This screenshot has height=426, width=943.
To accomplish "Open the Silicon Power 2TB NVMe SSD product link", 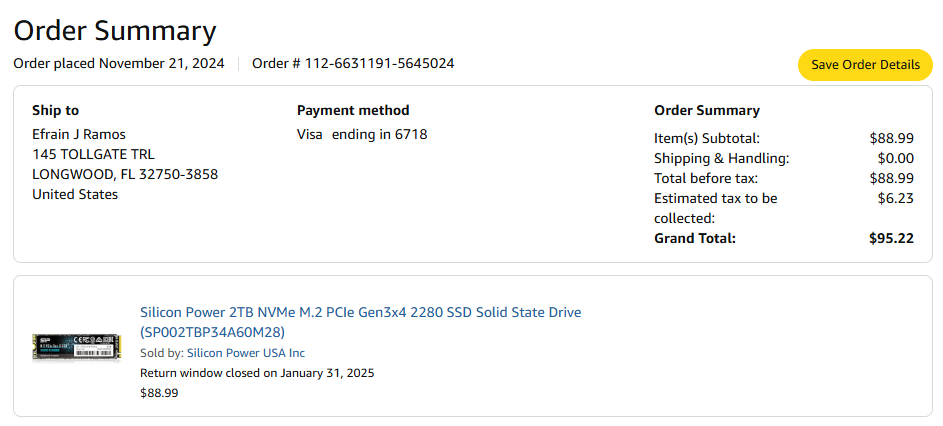I will (x=360, y=313).
